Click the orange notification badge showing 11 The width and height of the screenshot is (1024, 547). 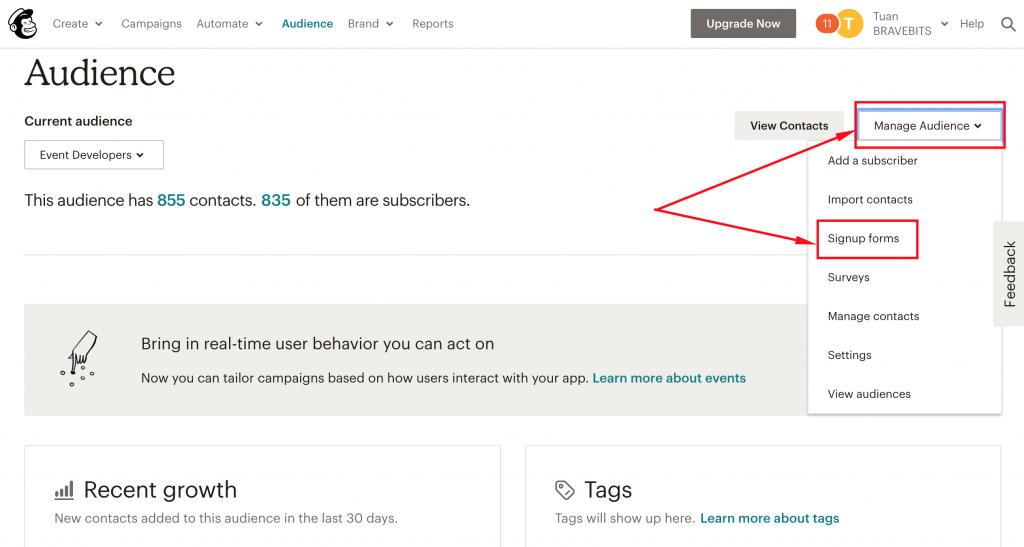point(826,24)
